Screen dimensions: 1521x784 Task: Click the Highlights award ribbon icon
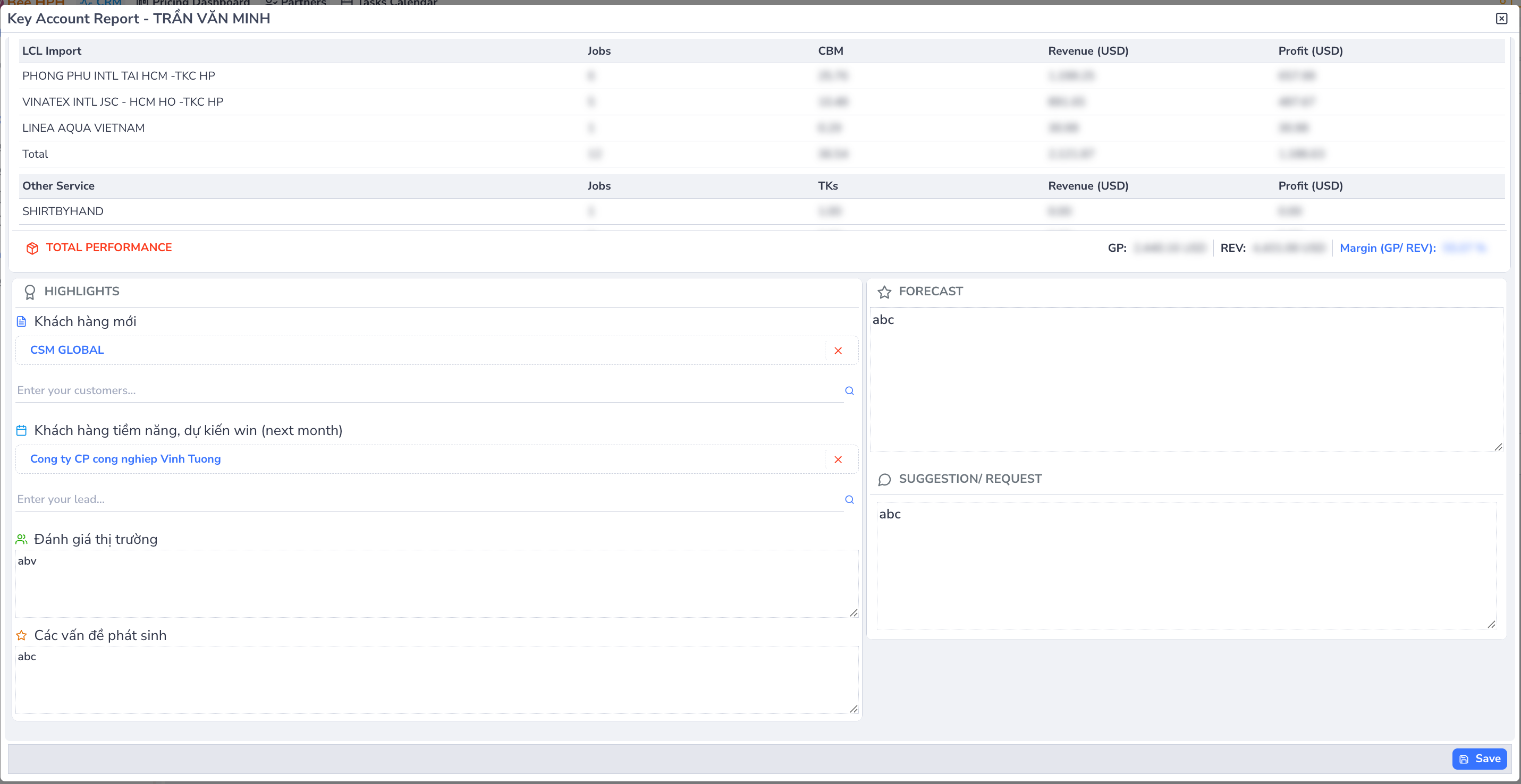coord(30,292)
